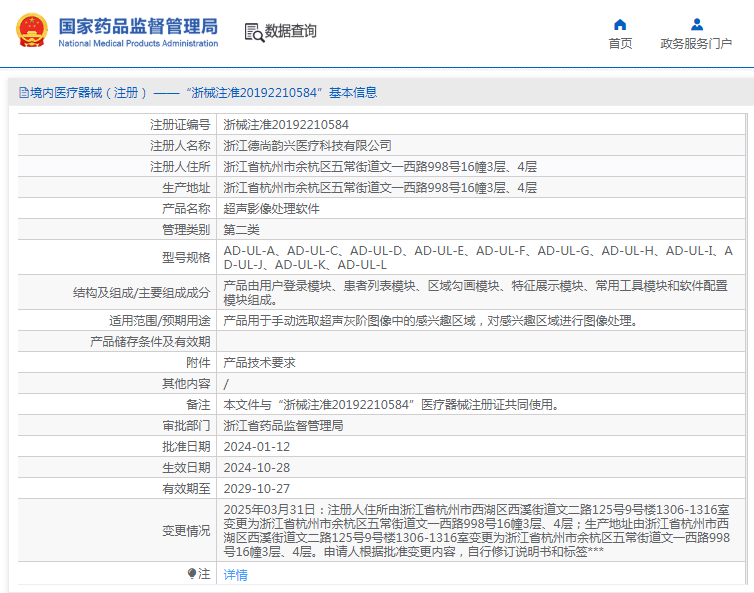The width and height of the screenshot is (754, 593).
Task: Click the 注册人住所 address value
Action: click(380, 167)
